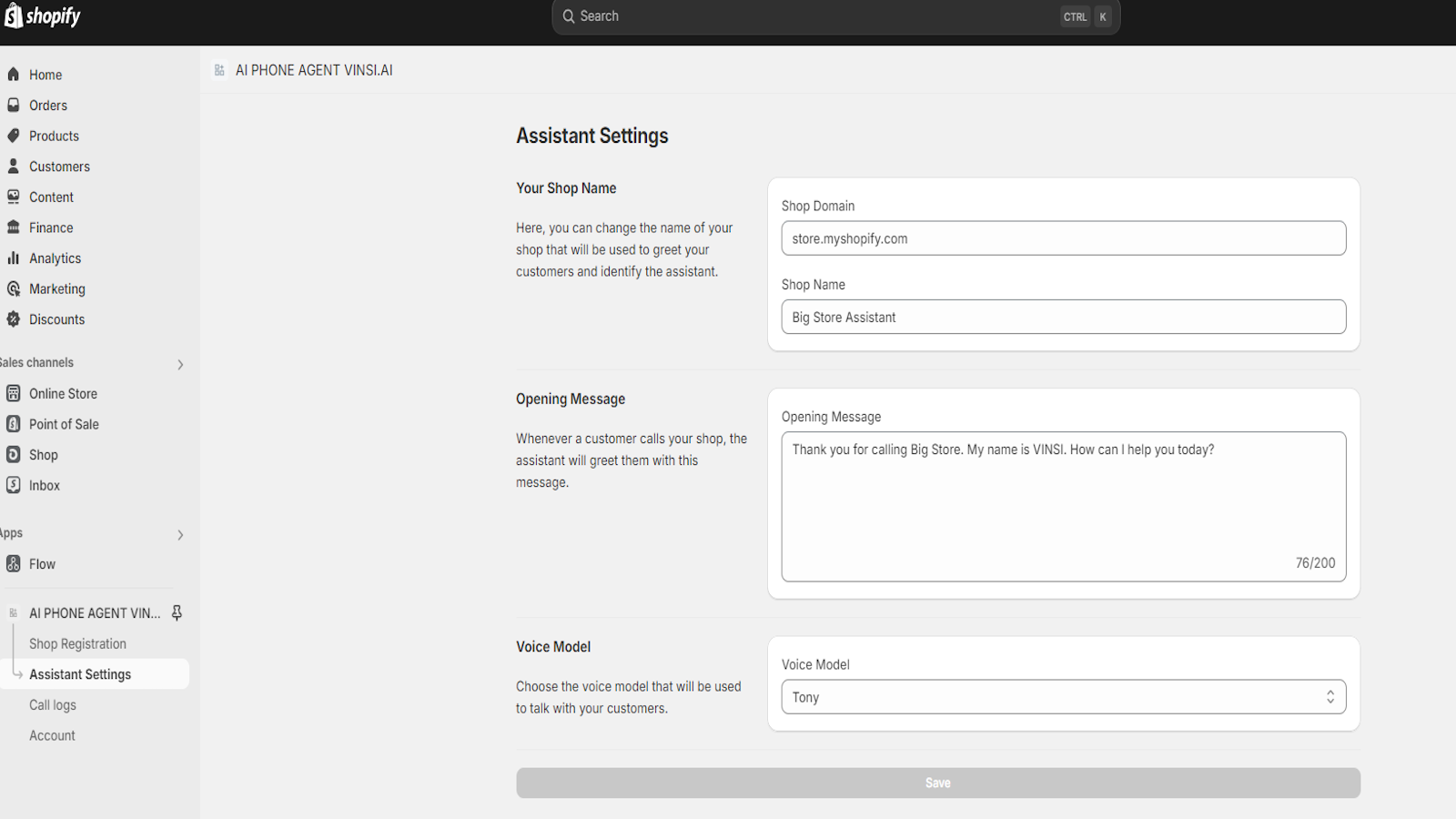The height and width of the screenshot is (819, 1456).
Task: Edit the Shop Name input field
Action: (1063, 317)
